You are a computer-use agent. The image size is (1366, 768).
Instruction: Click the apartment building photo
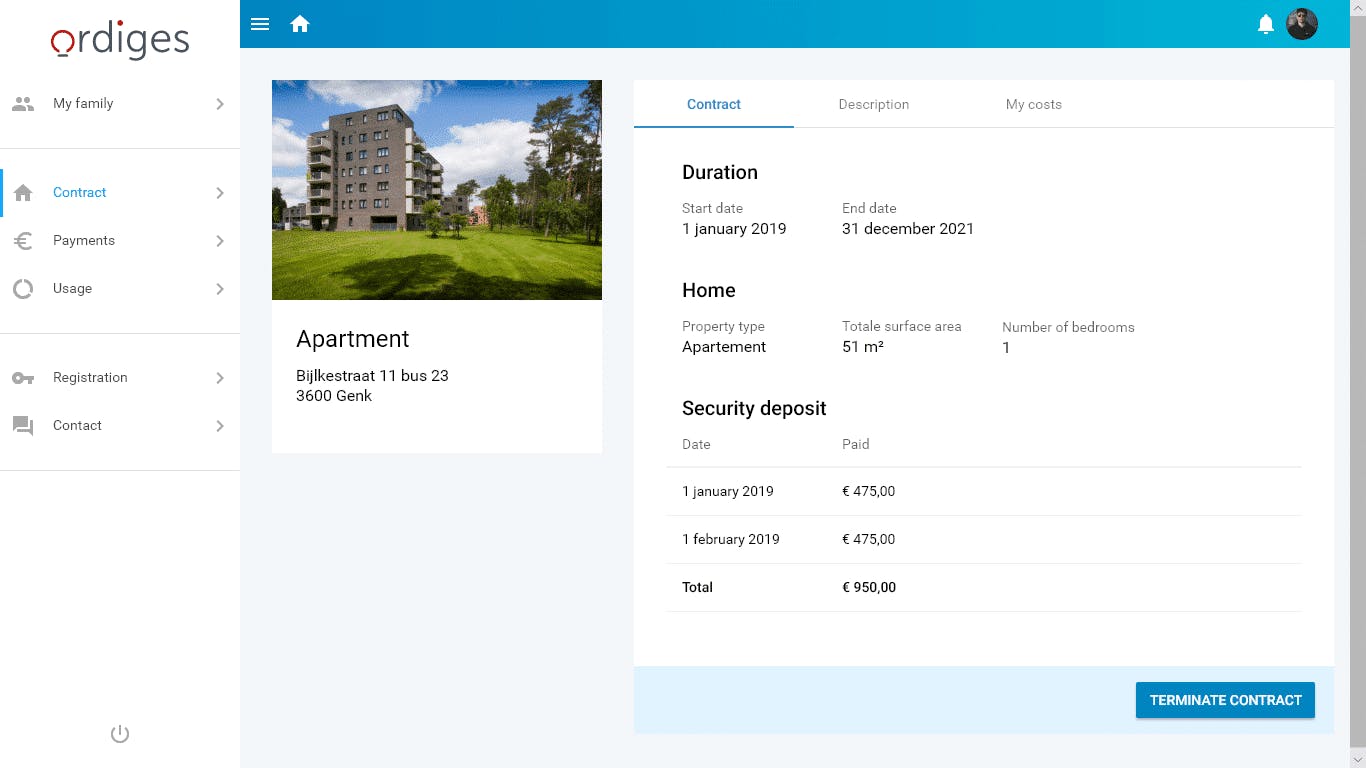pyautogui.click(x=437, y=190)
